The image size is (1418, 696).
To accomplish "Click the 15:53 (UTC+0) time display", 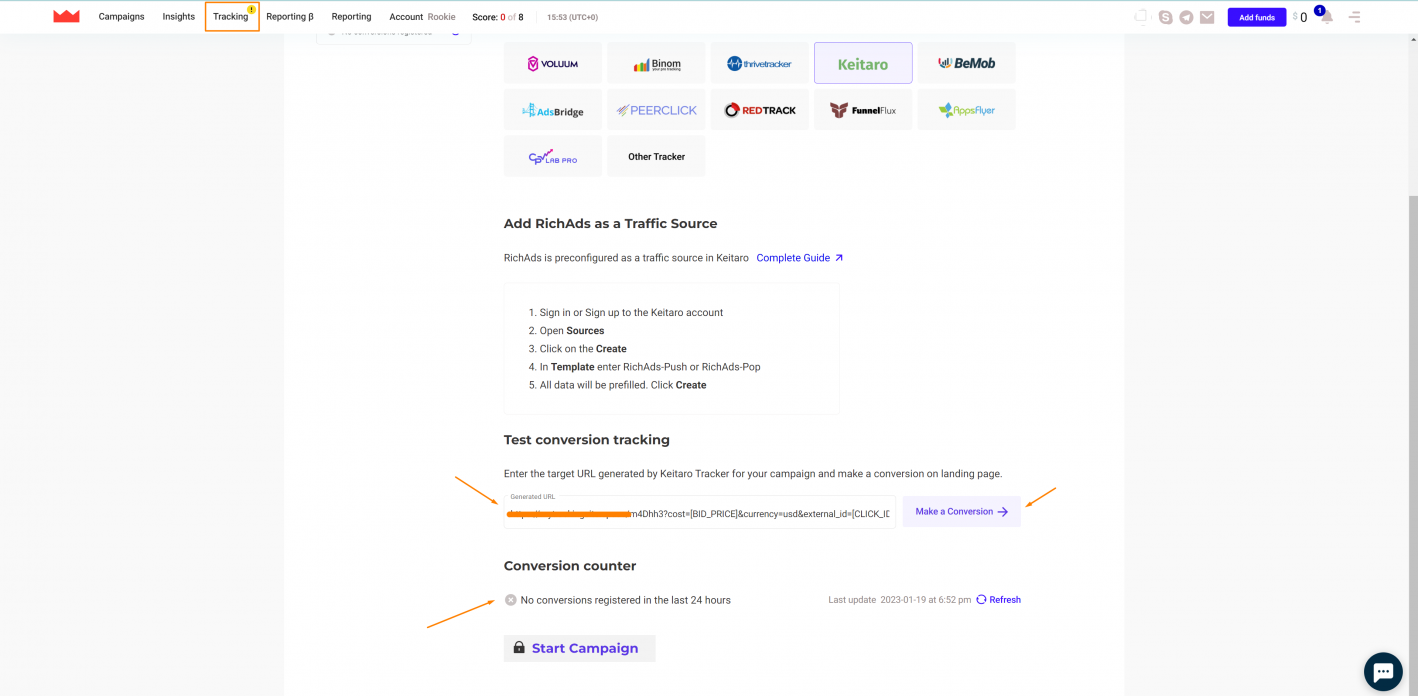I will (573, 17).
